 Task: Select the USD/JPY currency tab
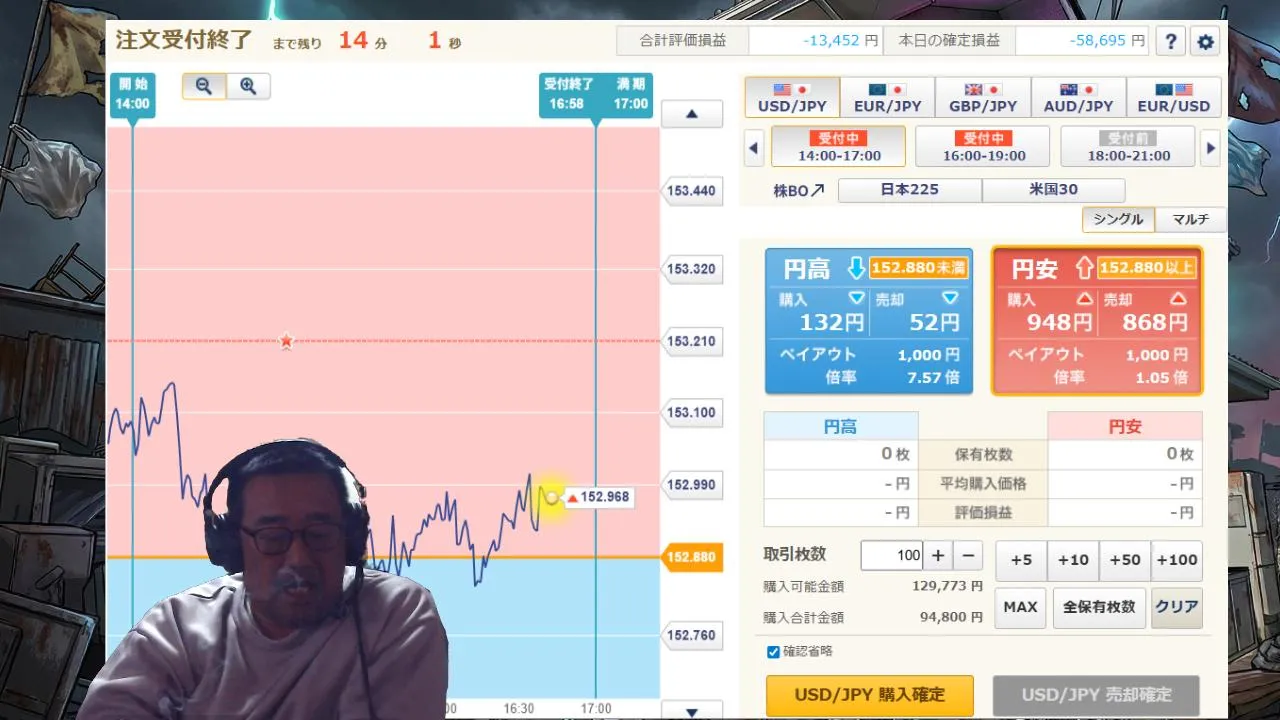(x=792, y=98)
